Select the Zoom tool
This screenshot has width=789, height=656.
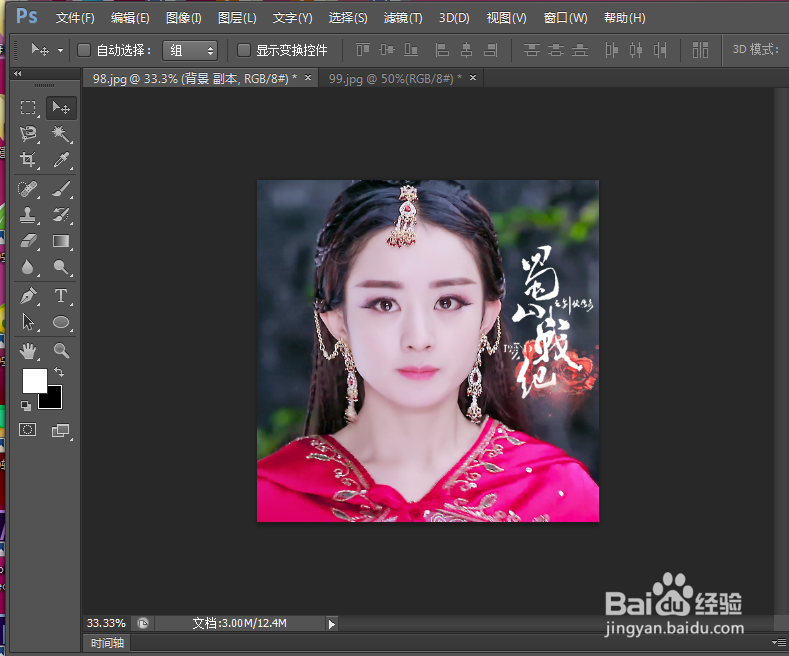61,351
